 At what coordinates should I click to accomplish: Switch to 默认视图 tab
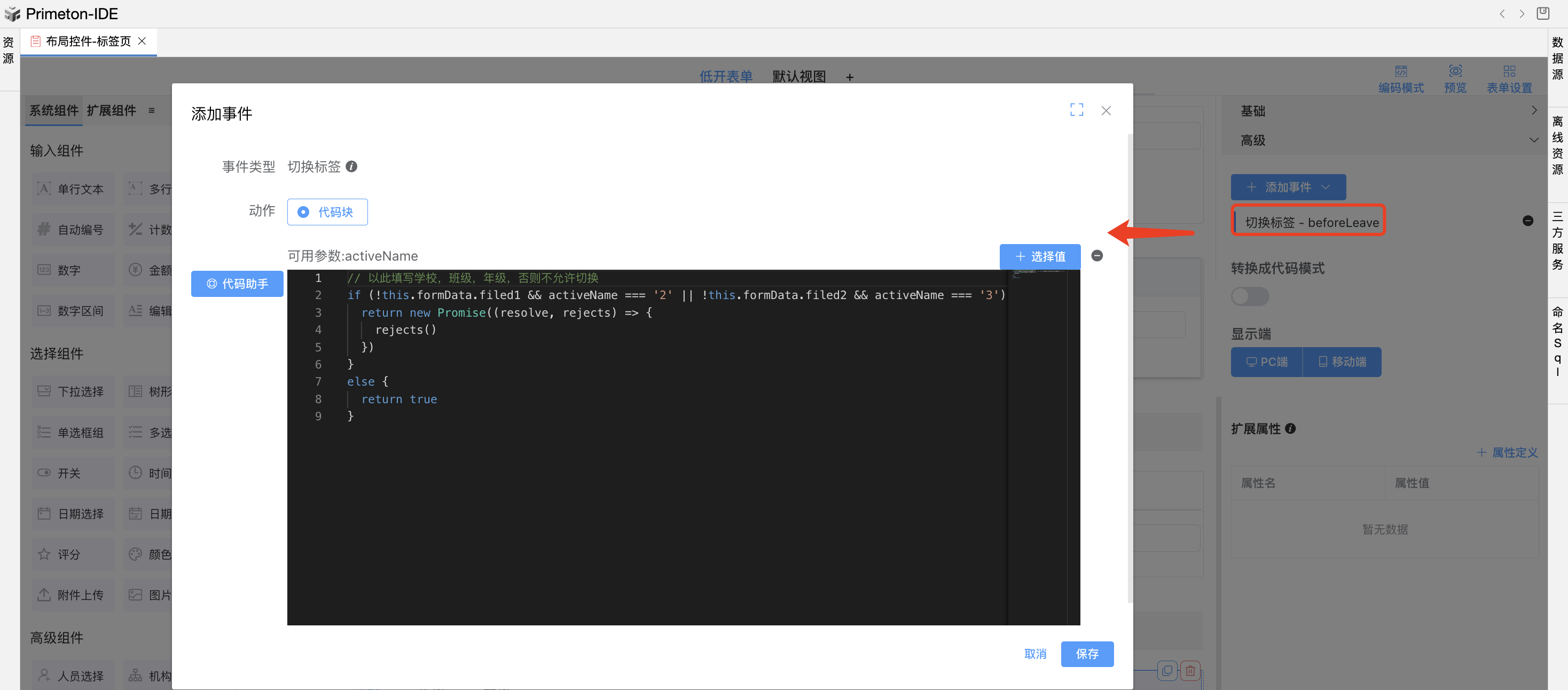(798, 77)
